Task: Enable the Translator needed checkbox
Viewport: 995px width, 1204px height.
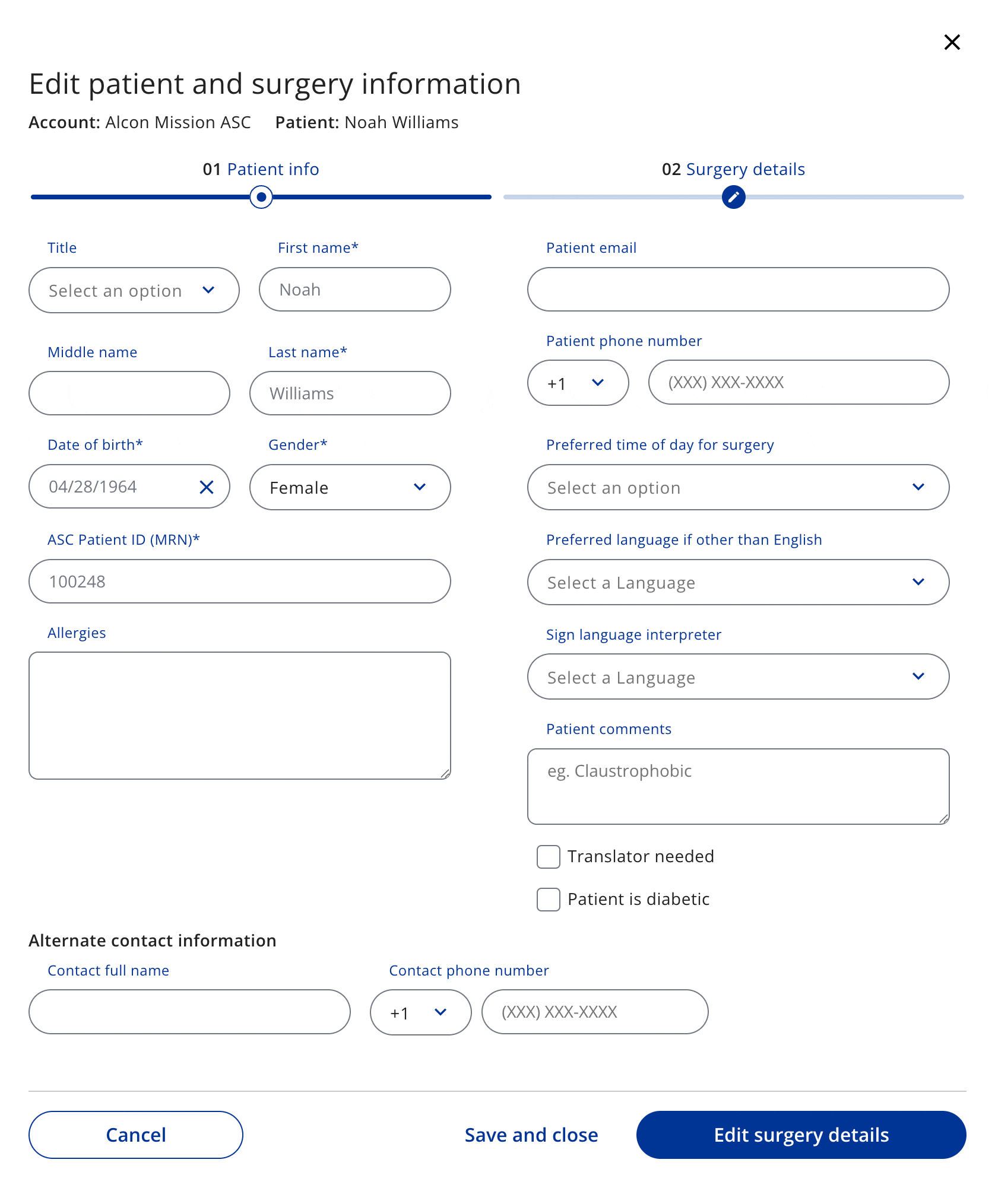Action: coord(549,857)
